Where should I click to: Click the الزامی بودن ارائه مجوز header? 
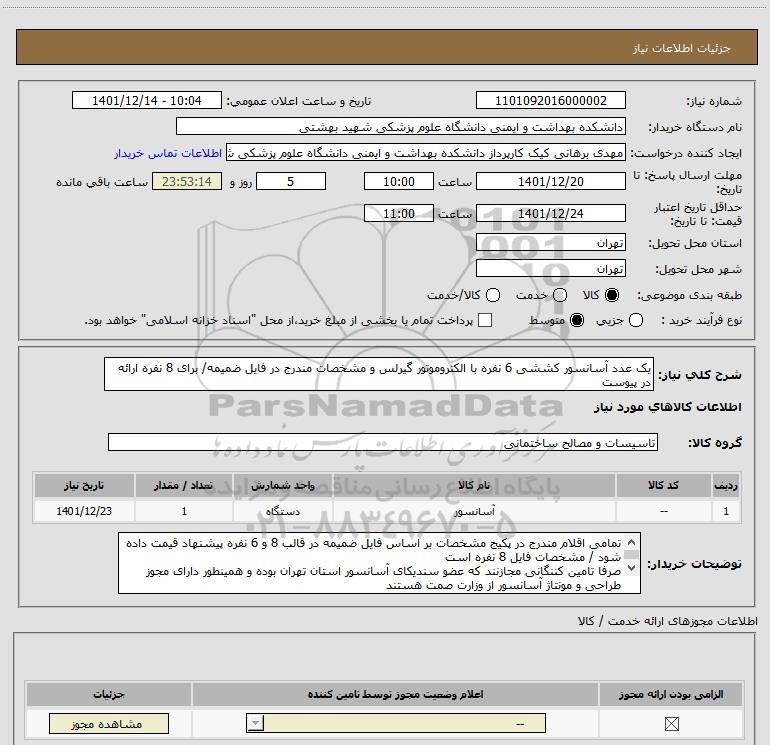[x=671, y=694]
